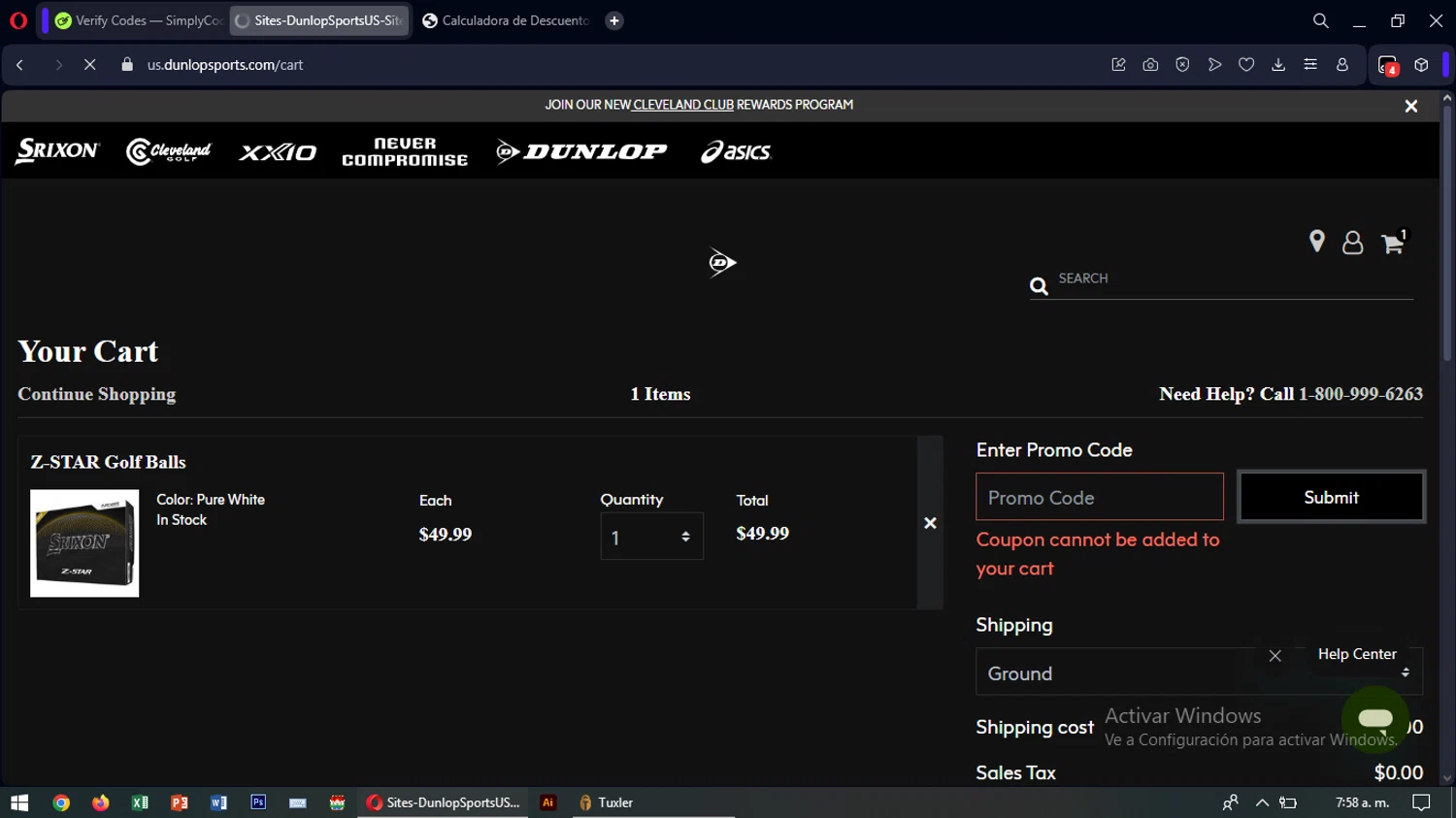Screen dimensions: 1456x818
Task: Click the site security padlock icon
Action: pos(127,65)
